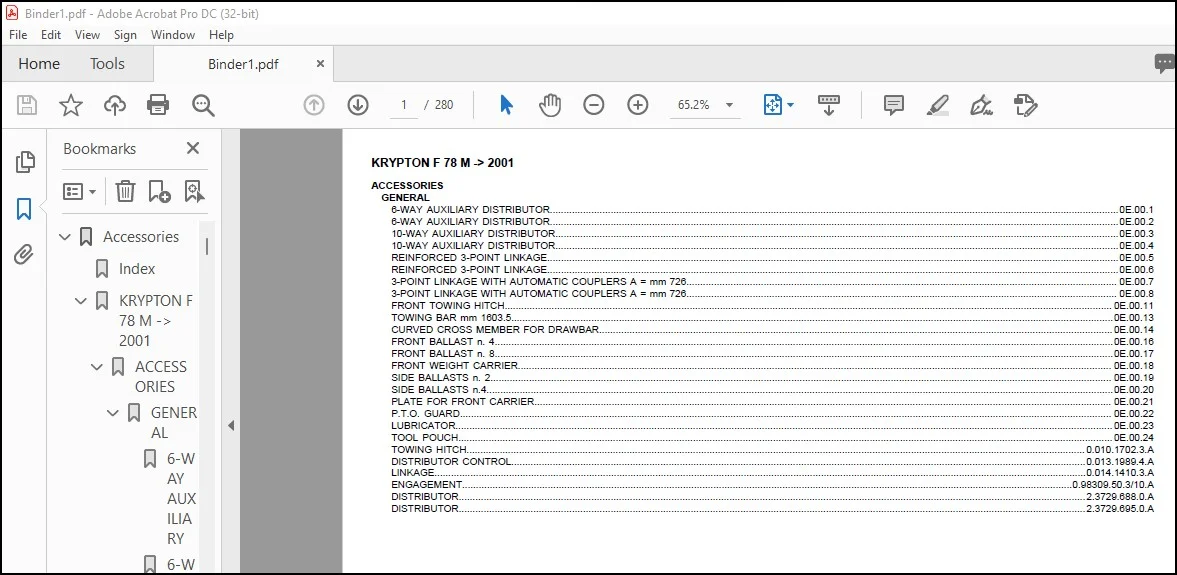Viewport: 1177px width, 575px height.
Task: Add a comment with the speech bubble icon
Action: (893, 105)
